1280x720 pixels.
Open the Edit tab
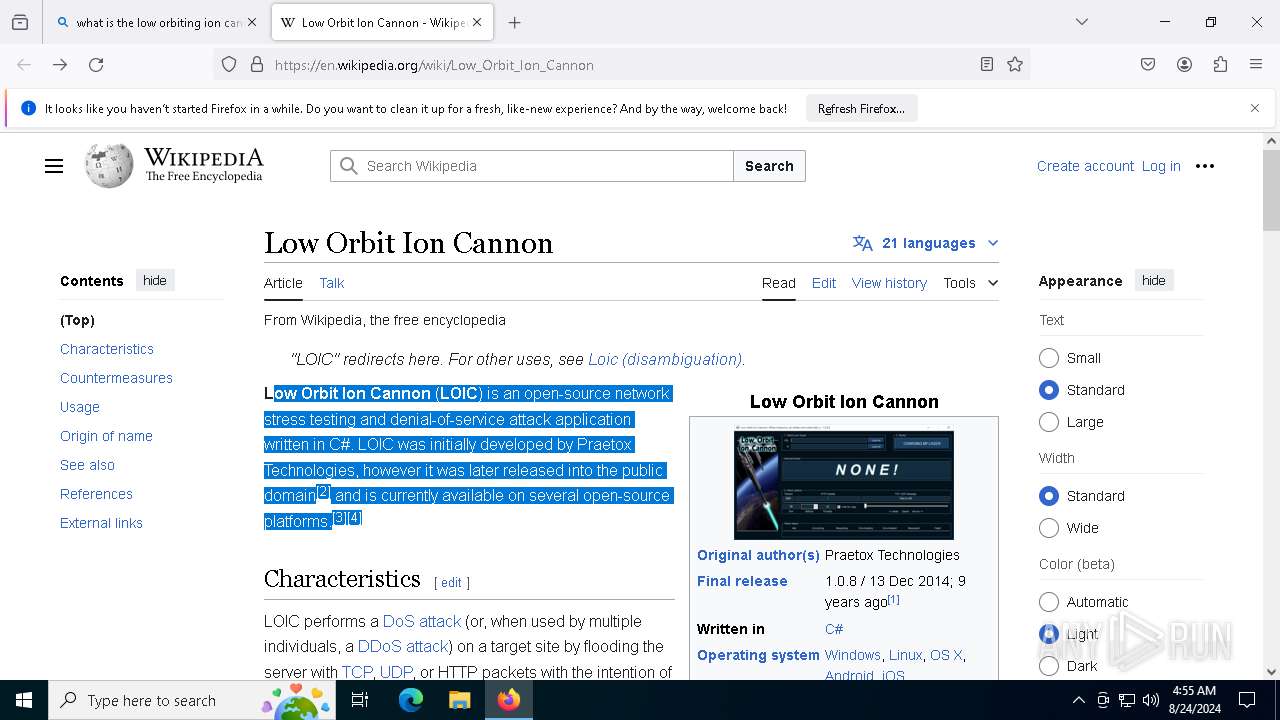[x=824, y=283]
